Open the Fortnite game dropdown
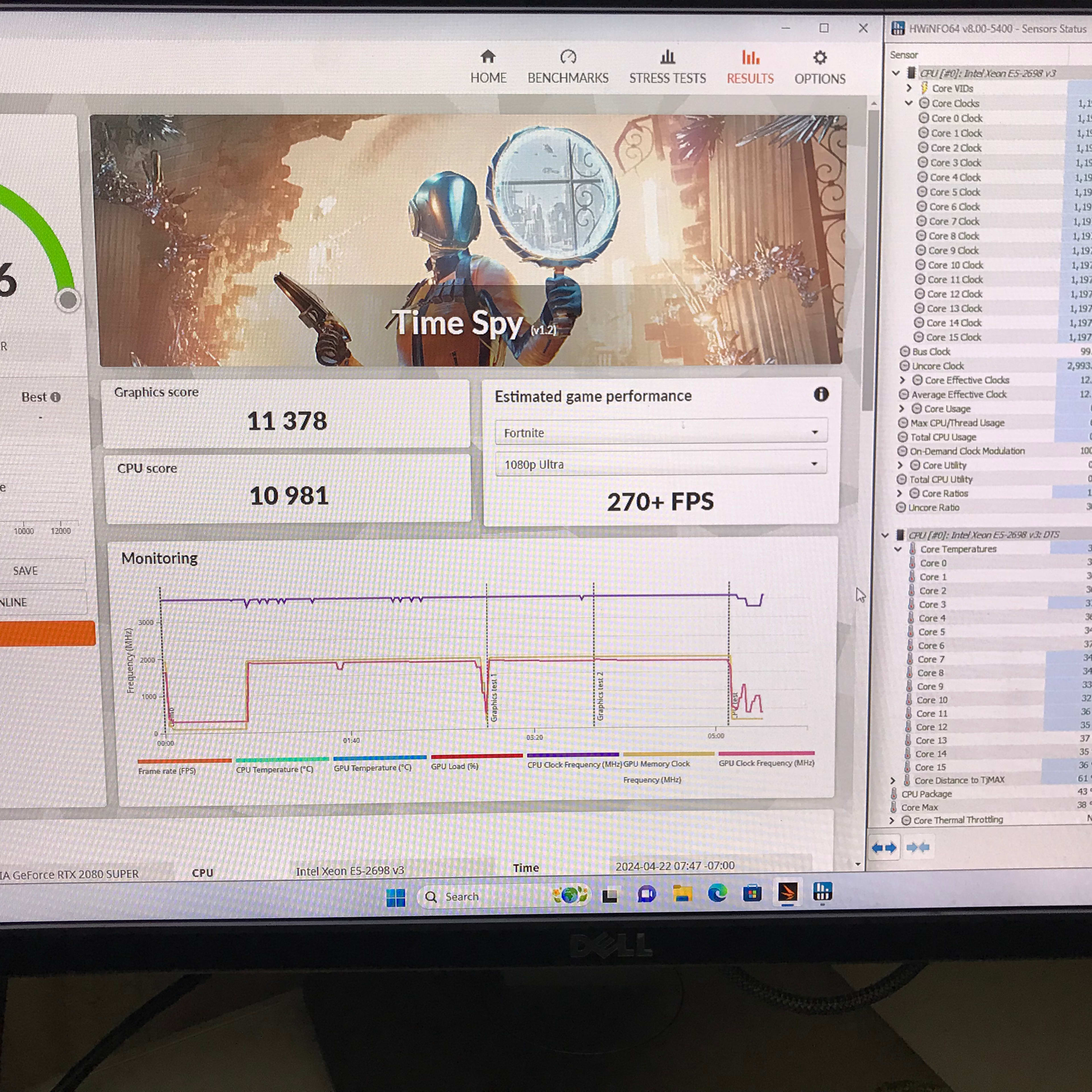1092x1092 pixels. (x=661, y=432)
